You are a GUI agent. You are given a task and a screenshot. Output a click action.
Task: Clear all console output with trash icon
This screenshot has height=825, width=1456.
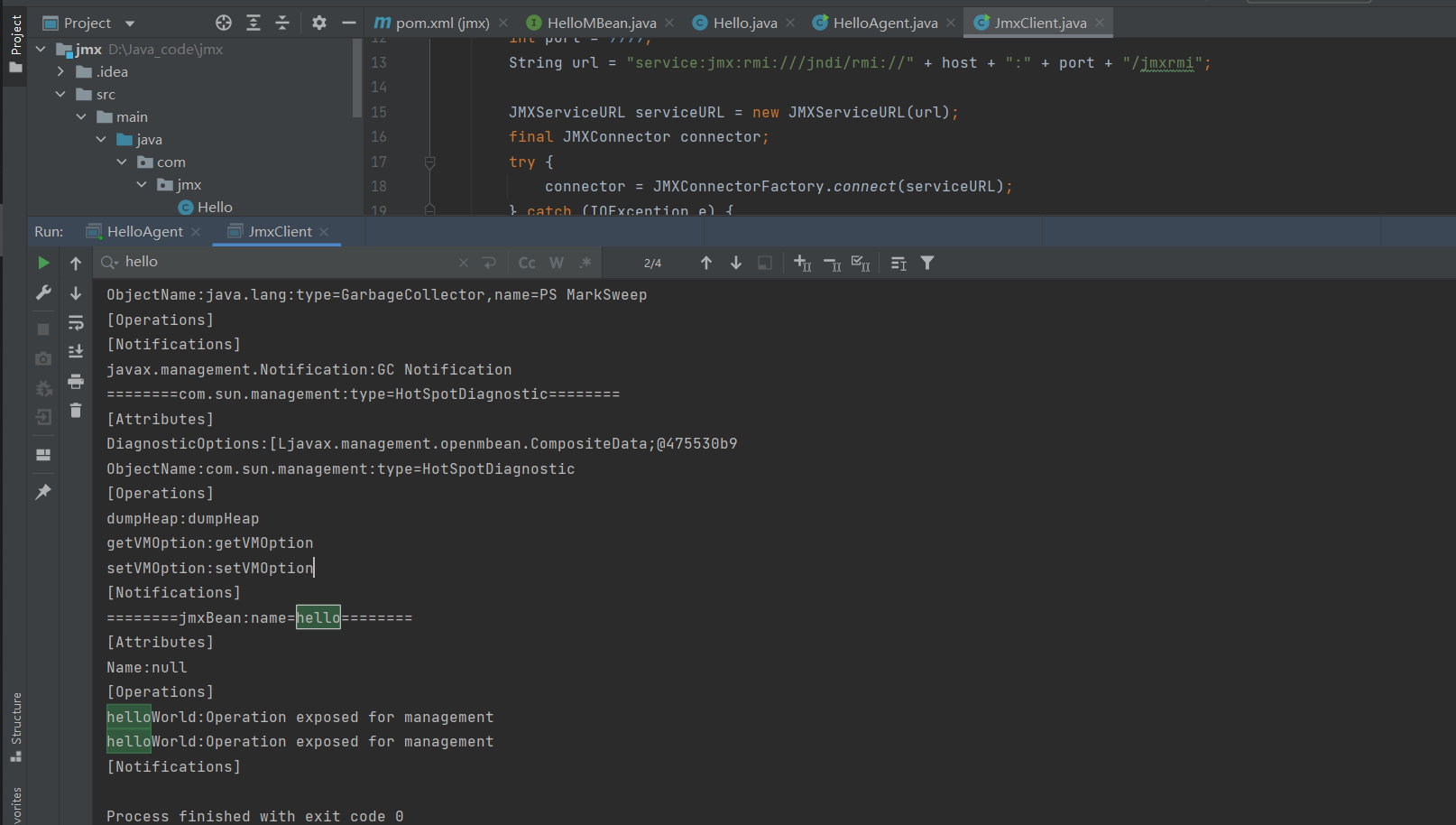click(x=76, y=410)
